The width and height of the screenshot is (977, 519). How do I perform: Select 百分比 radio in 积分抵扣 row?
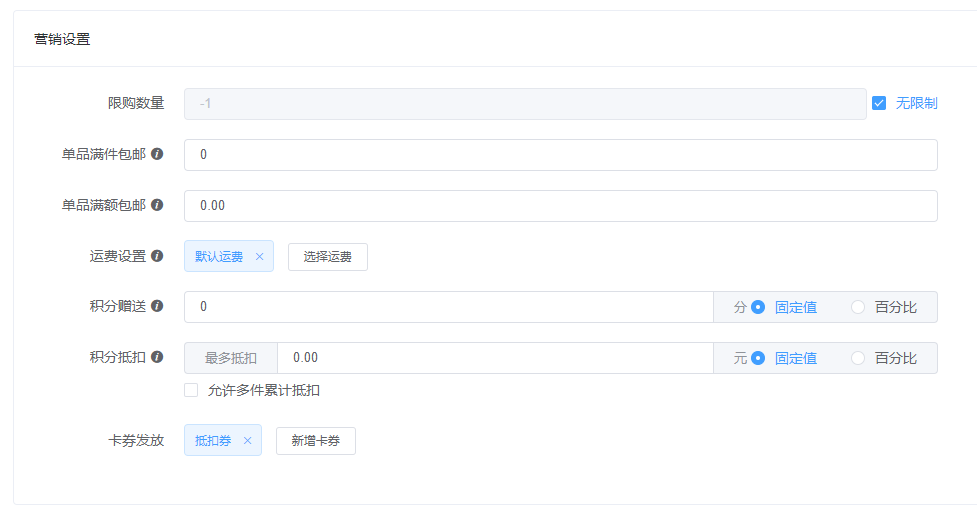coord(858,358)
